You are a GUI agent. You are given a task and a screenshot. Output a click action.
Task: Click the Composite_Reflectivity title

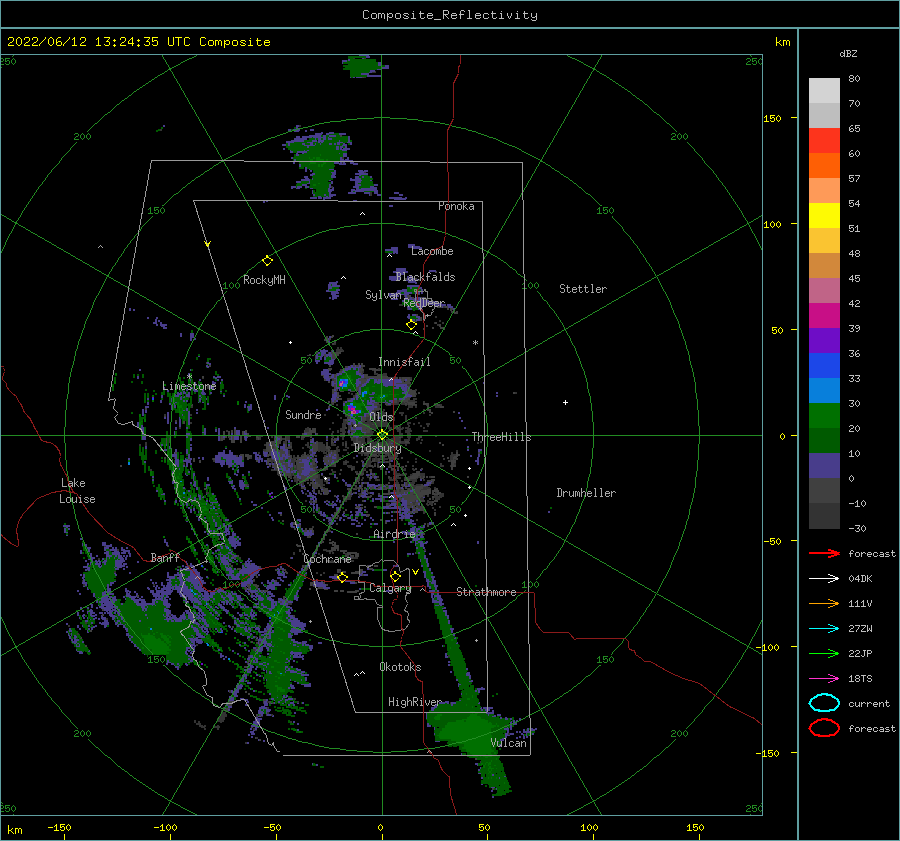tap(450, 15)
